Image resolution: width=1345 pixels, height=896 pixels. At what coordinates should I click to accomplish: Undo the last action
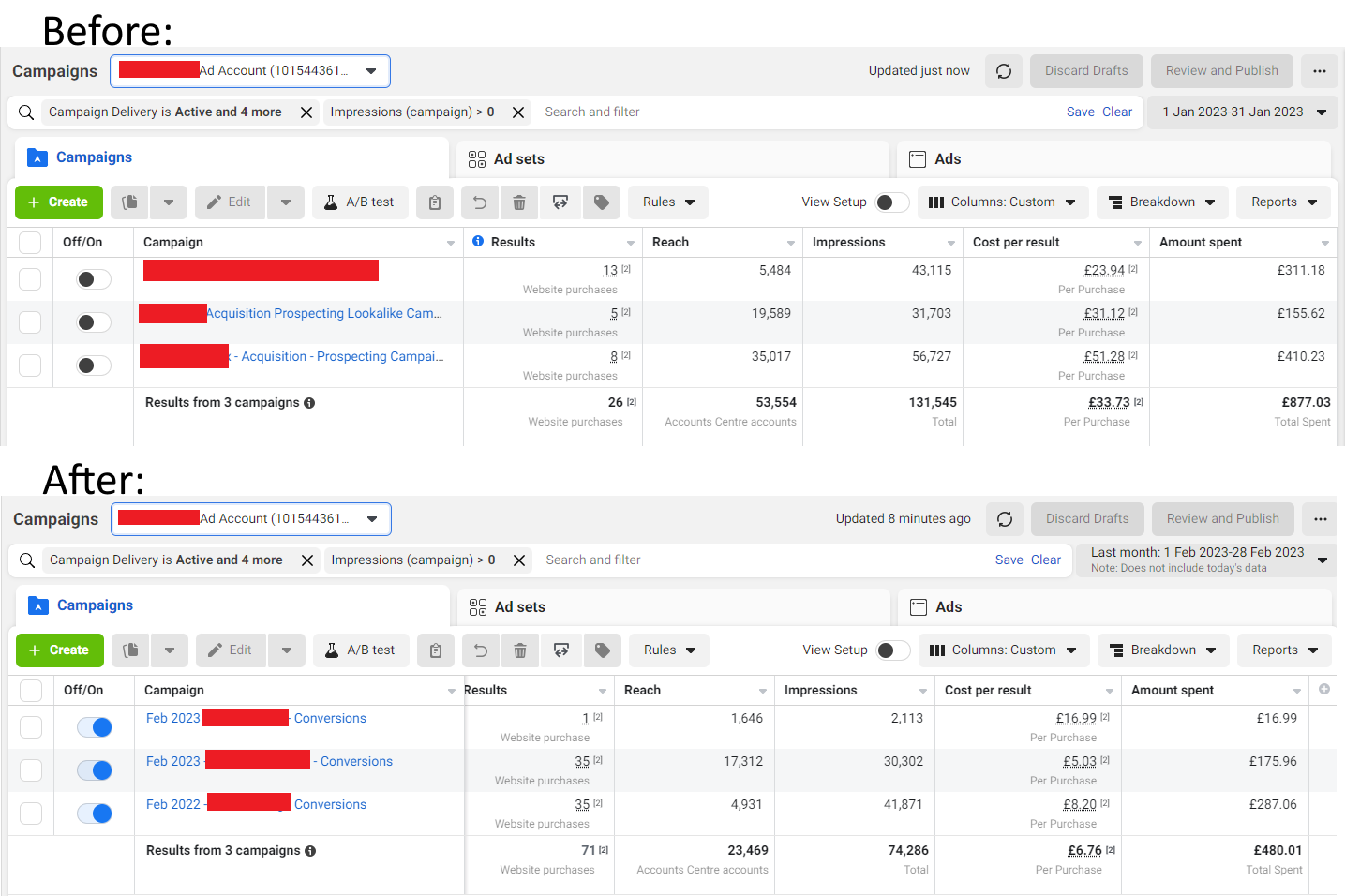[479, 202]
